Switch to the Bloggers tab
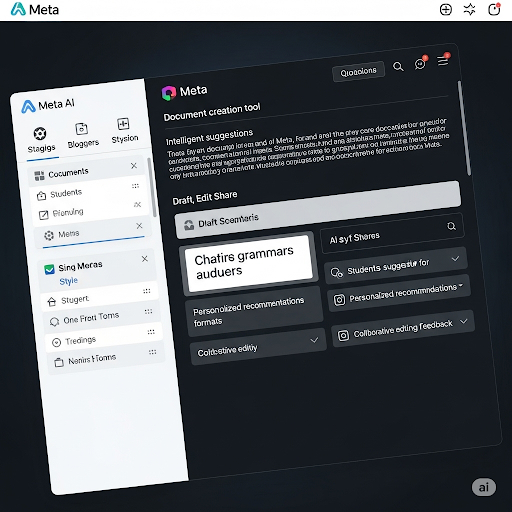Viewport: 512px width, 512px height. click(83, 136)
